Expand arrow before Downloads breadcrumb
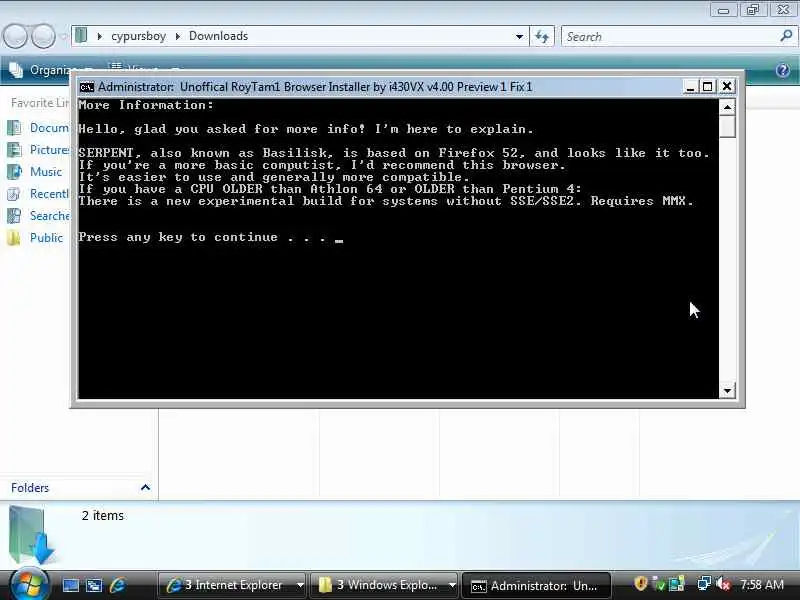This screenshot has width=800, height=600. click(178, 36)
